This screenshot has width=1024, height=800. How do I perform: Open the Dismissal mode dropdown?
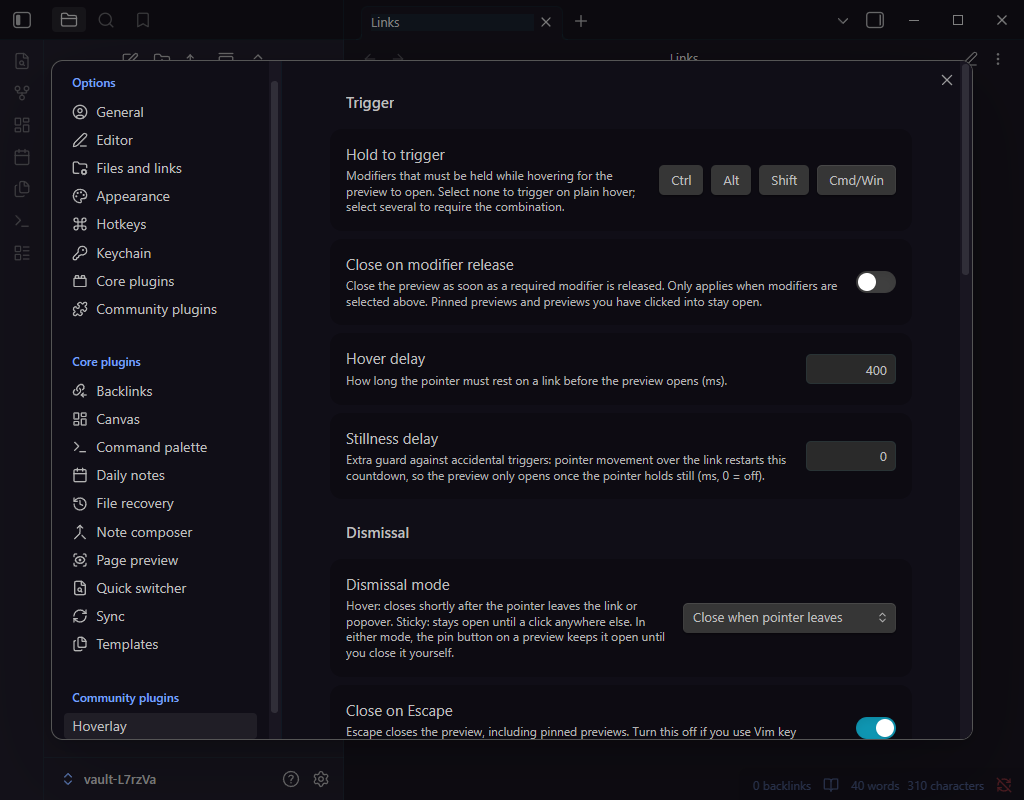pyautogui.click(x=789, y=618)
